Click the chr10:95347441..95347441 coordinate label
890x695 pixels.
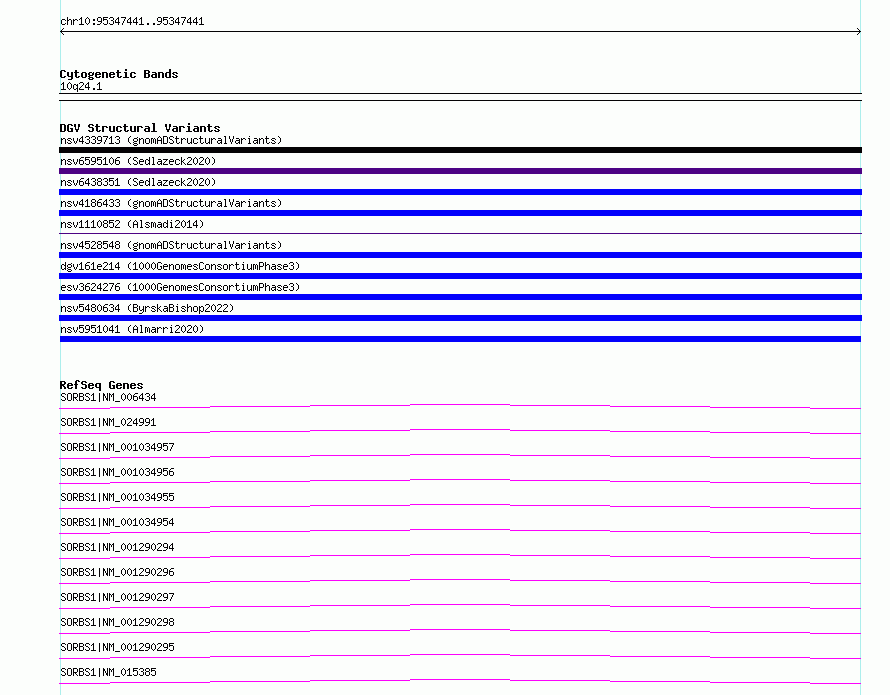click(x=132, y=22)
